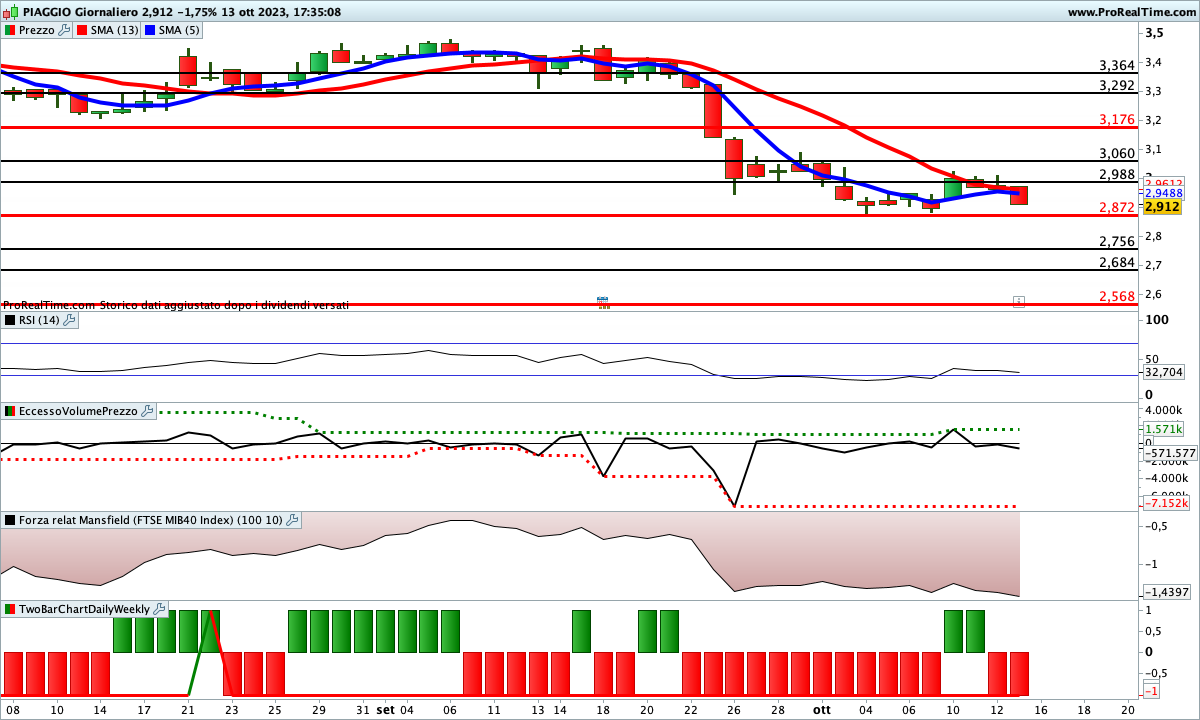Click the RSI value tag 32,704
The width and height of the screenshot is (1200, 720).
coord(1164,372)
